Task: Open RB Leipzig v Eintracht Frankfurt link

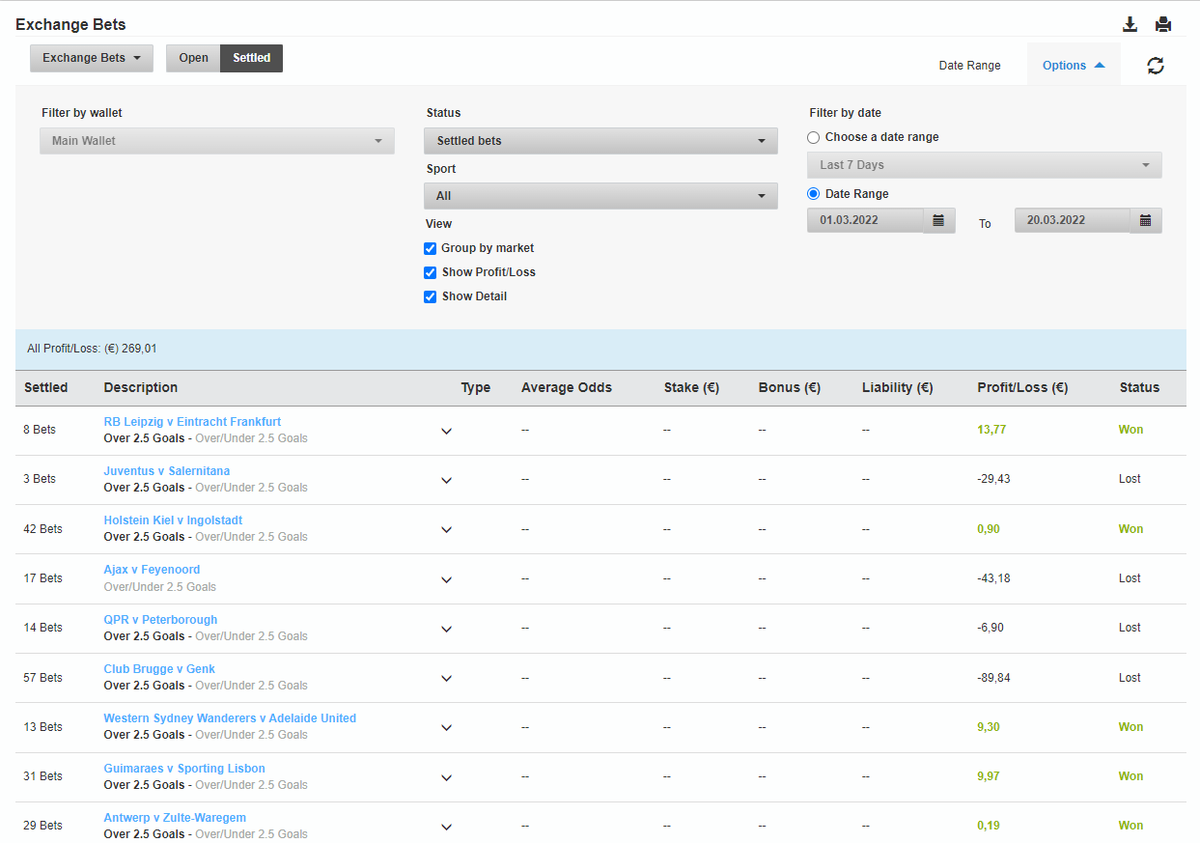Action: point(192,422)
